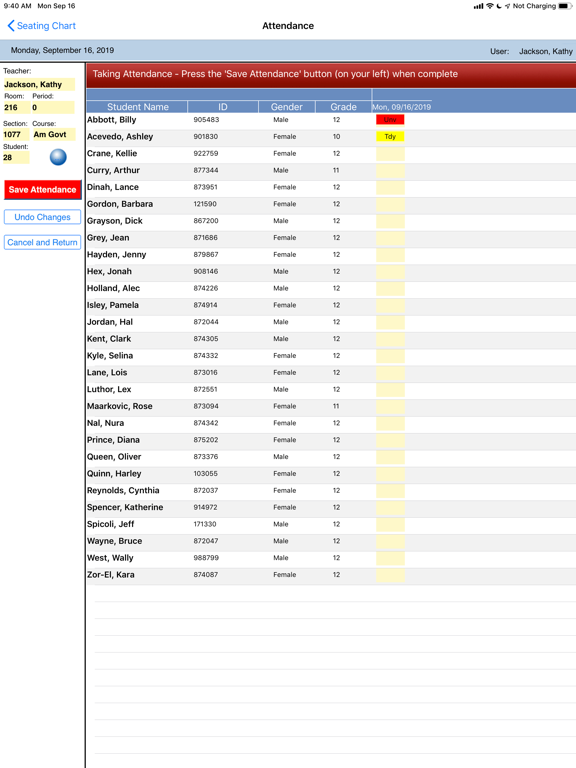Screen dimensions: 576x768
Task: Select the Room field showing 216
Action: pos(16,107)
